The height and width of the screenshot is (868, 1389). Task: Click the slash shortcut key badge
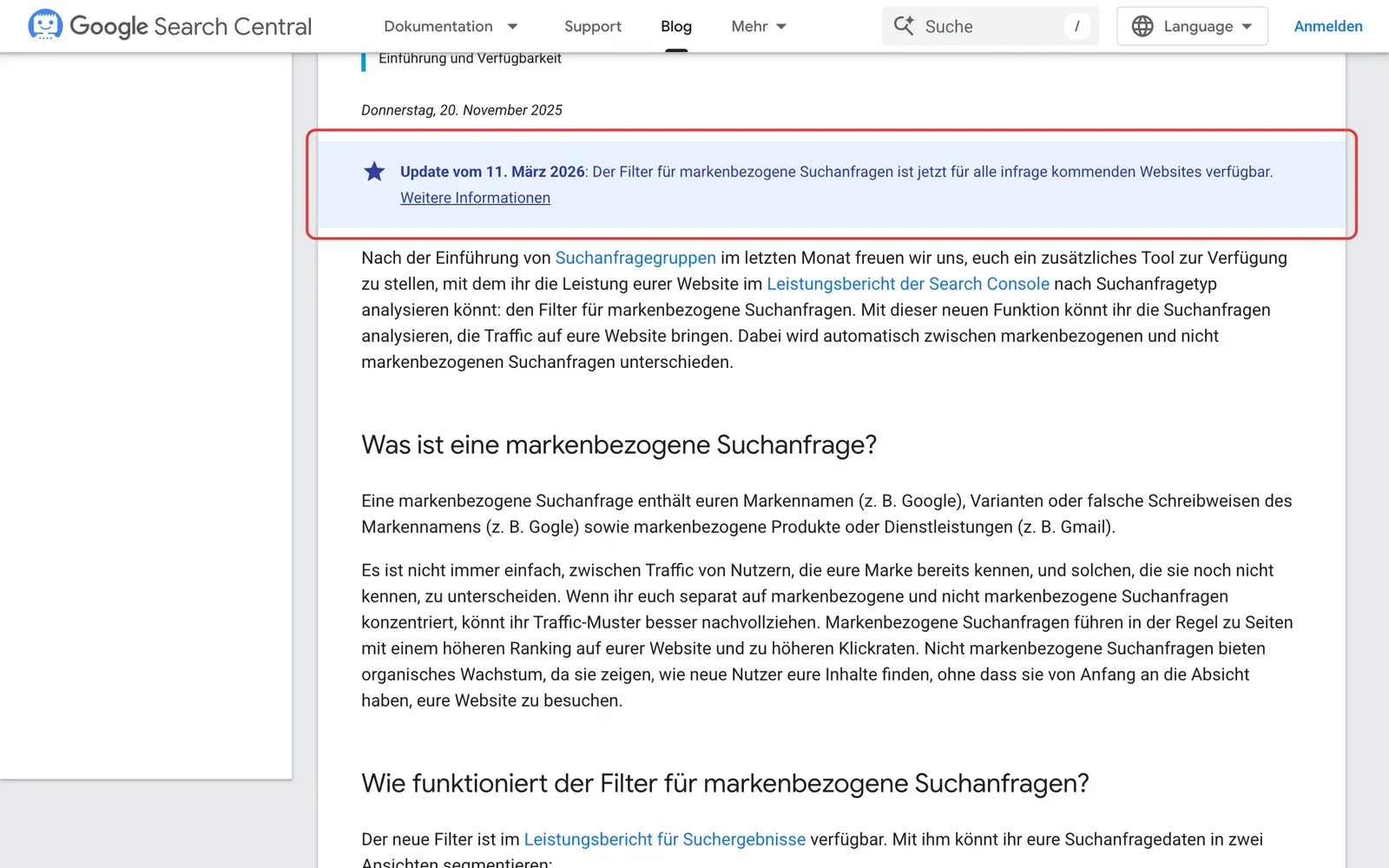1076,26
